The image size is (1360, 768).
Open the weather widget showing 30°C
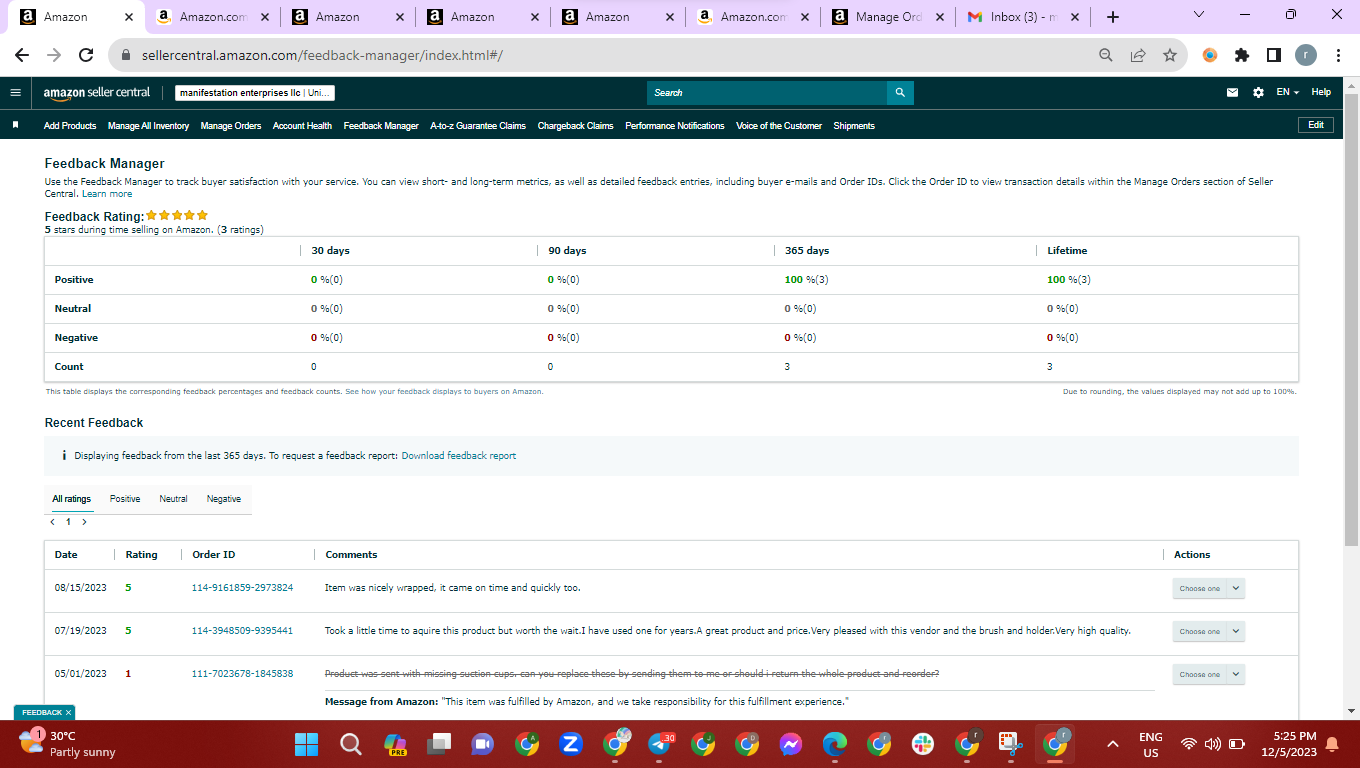pyautogui.click(x=68, y=743)
